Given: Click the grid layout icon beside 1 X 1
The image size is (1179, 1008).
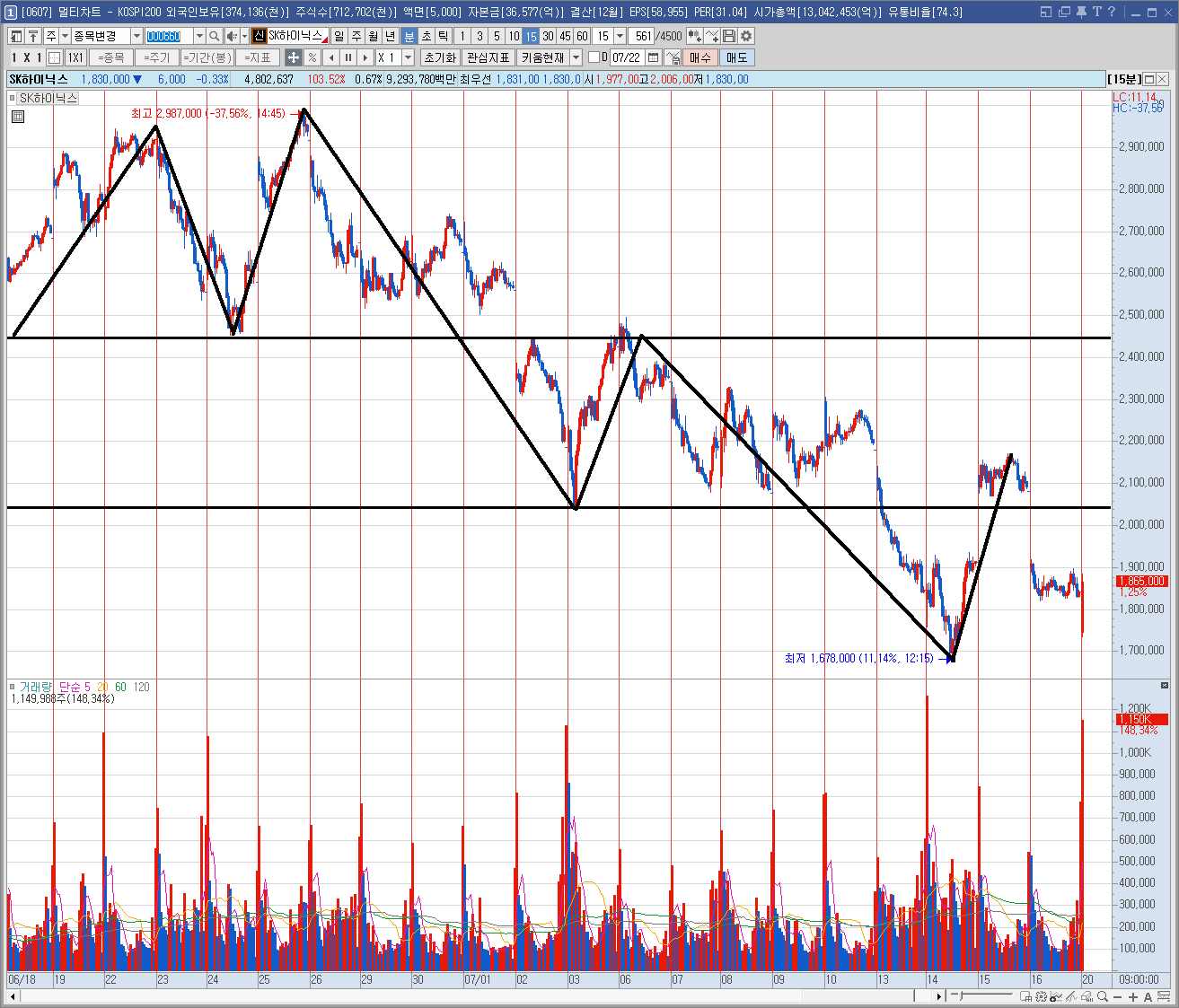Looking at the screenshot, I should coord(54,57).
